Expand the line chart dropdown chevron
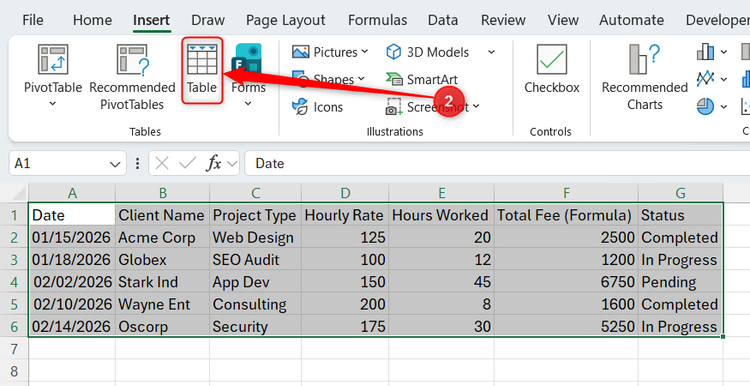Screen dimensions: 750x386 (724, 79)
